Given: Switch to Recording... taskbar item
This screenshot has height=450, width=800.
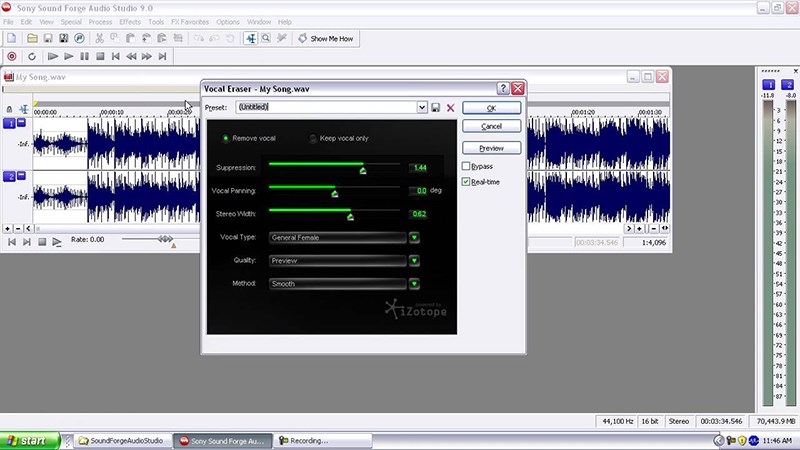Looking at the screenshot, I should (x=323, y=441).
